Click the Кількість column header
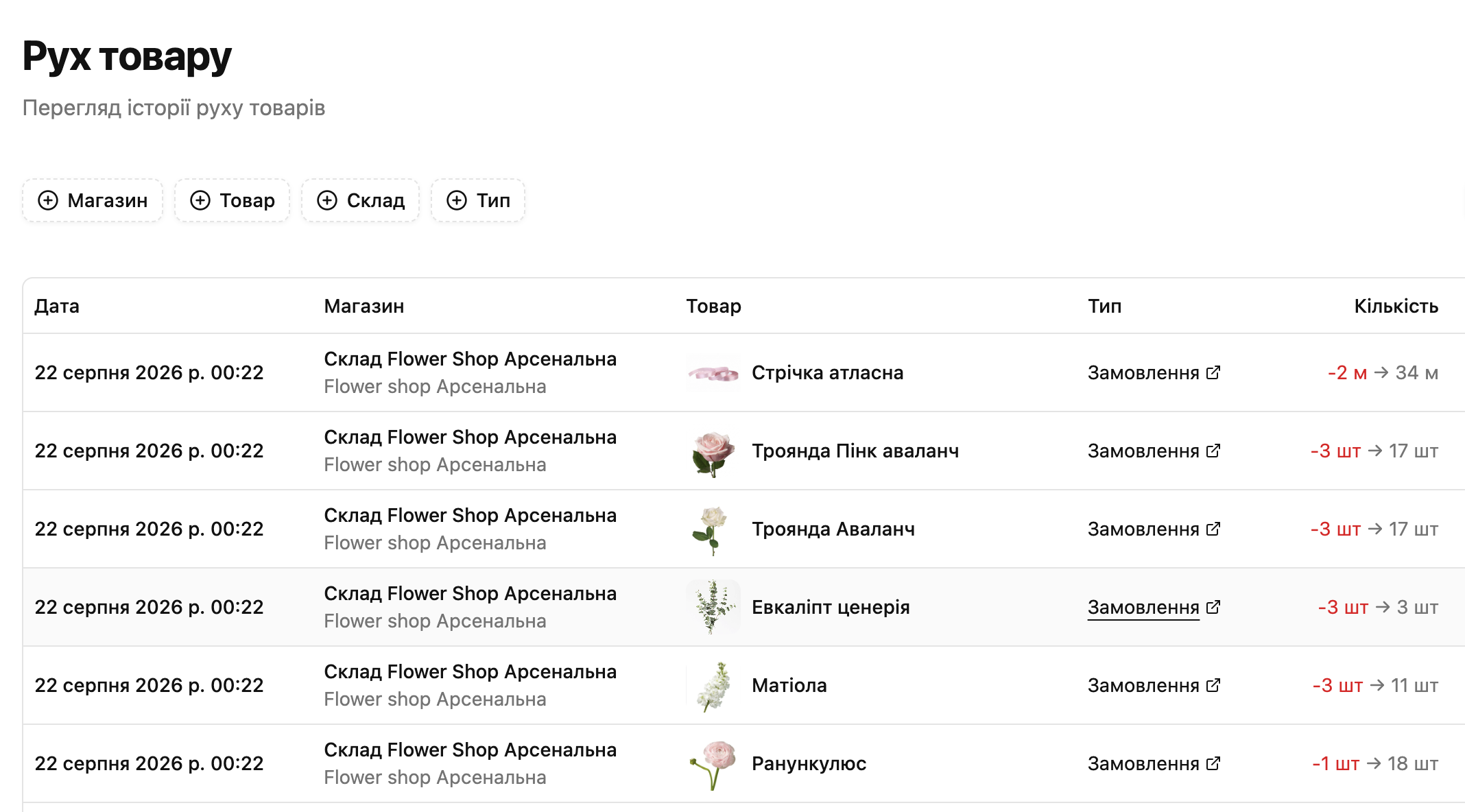The width and height of the screenshot is (1465, 812). tap(1396, 306)
